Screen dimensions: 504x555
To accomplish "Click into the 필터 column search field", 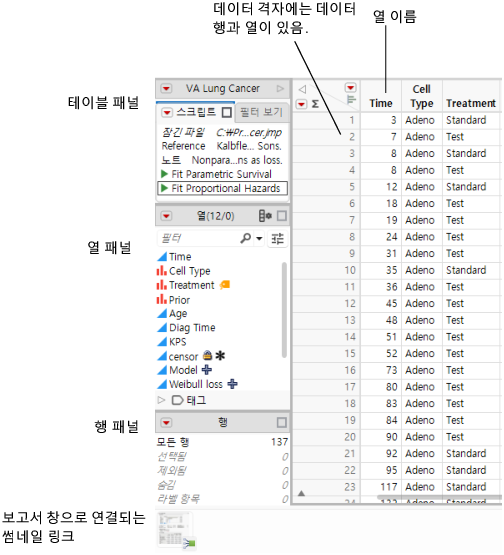I will point(198,238).
